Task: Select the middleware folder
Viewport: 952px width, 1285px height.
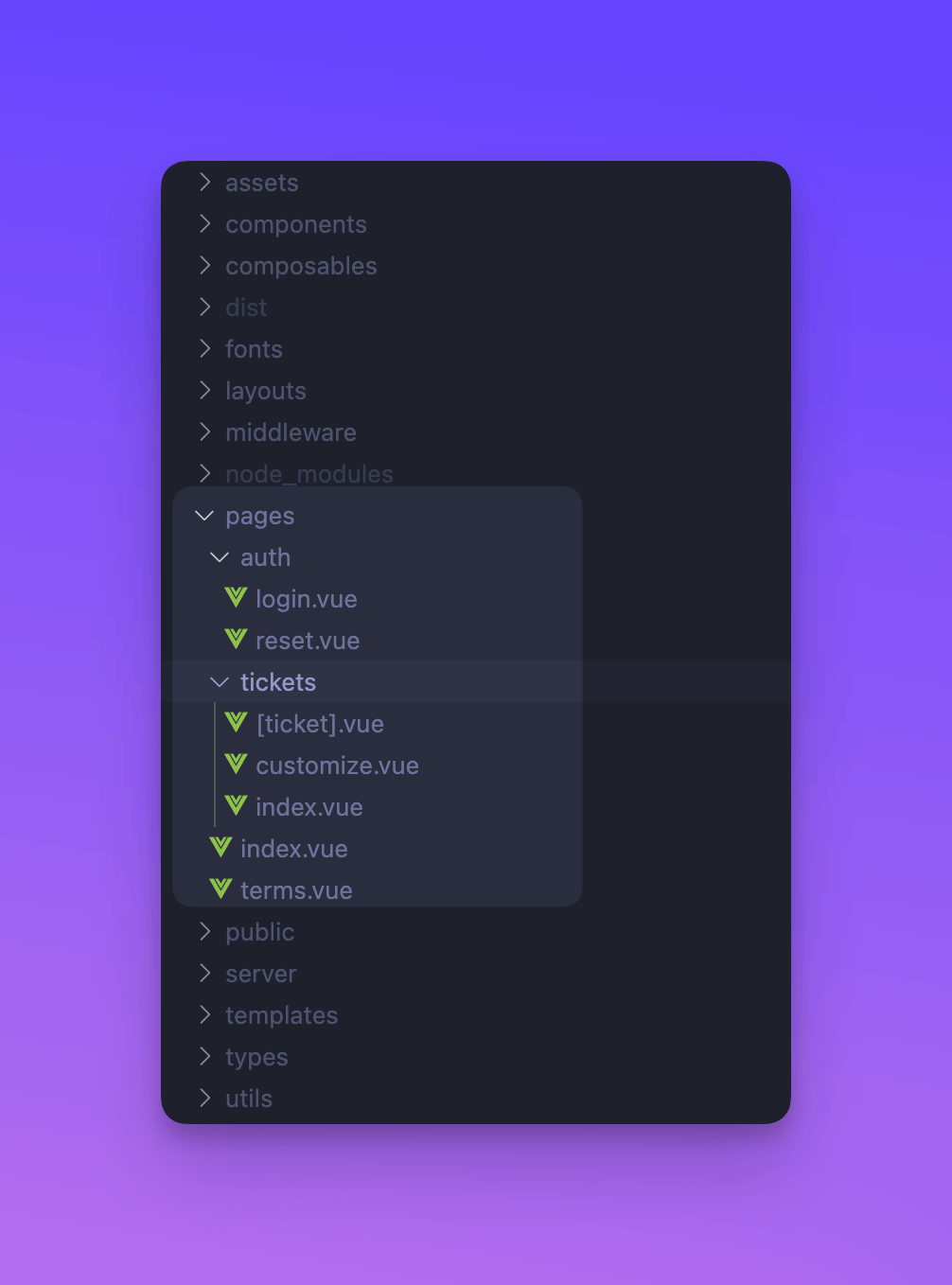Action: pyautogui.click(x=291, y=432)
